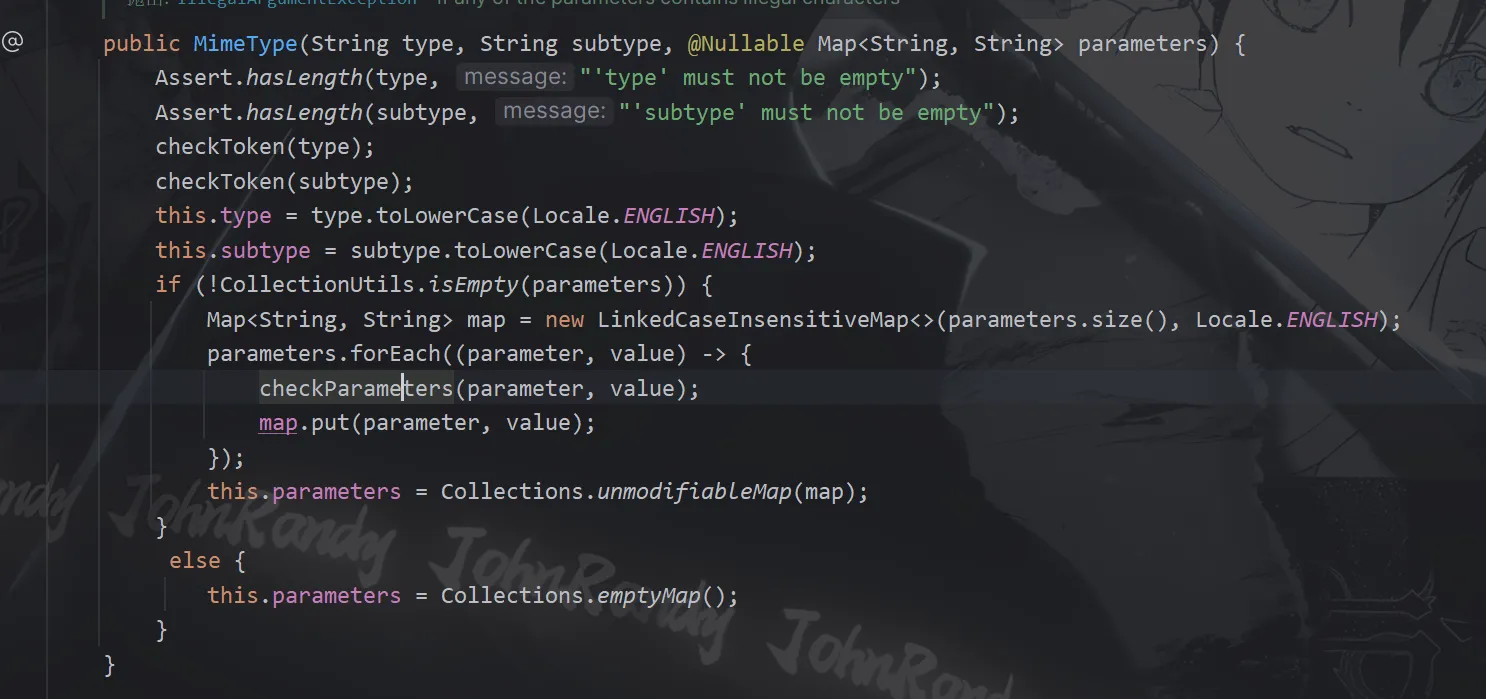Click the @Nullable annotation
Viewport: 1486px width, 699px height.
(x=746, y=44)
